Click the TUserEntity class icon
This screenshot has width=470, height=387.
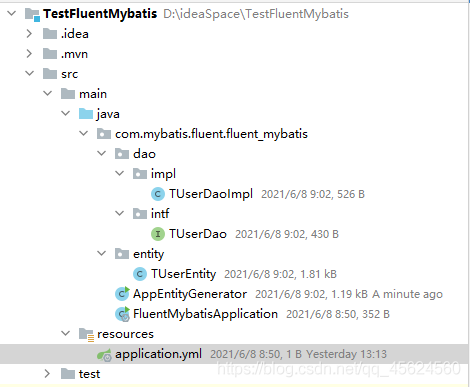pos(140,274)
